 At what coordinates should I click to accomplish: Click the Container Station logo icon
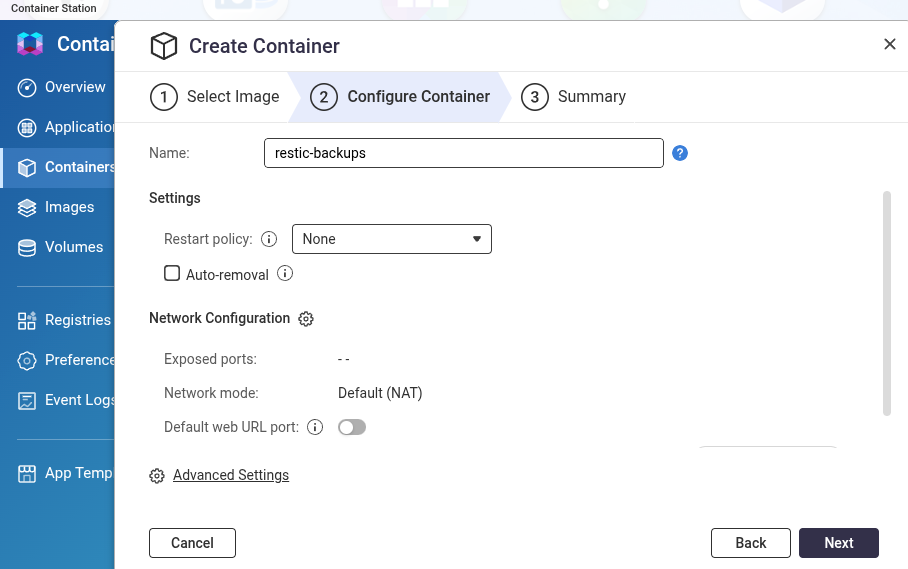click(x=30, y=44)
